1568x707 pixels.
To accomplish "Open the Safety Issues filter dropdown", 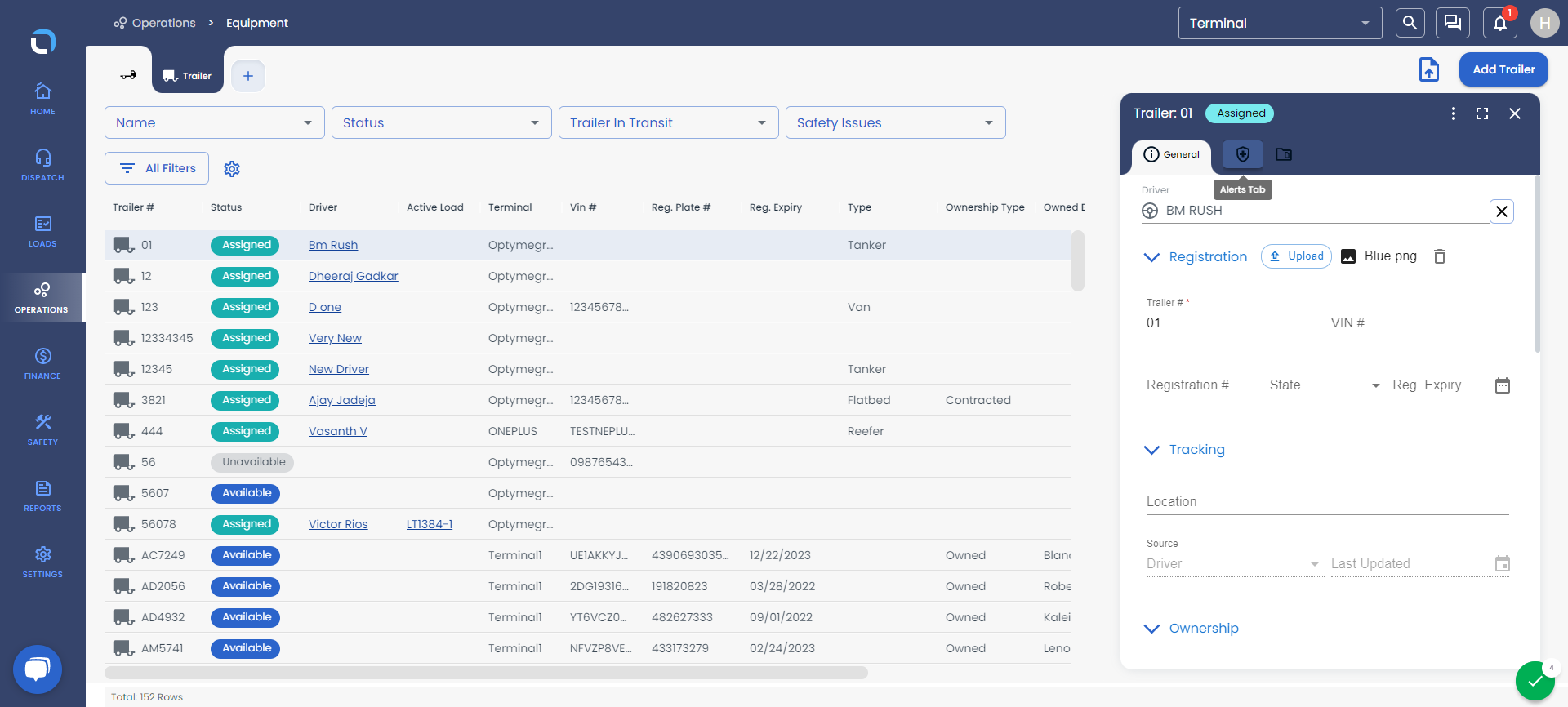I will 896,122.
